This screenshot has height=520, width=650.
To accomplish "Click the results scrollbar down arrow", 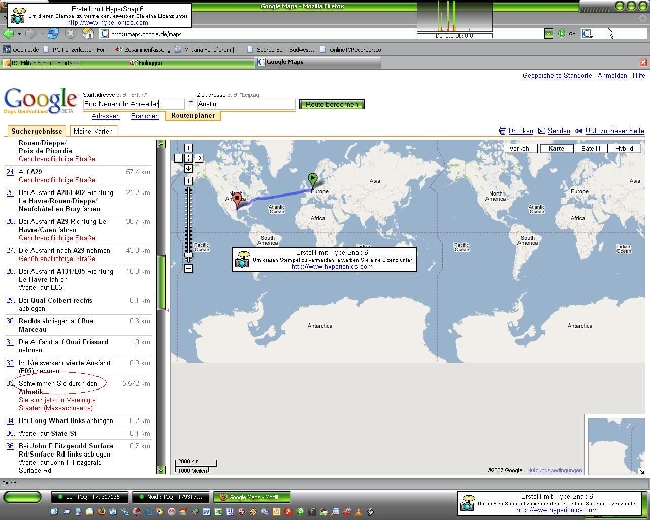I will 161,470.
